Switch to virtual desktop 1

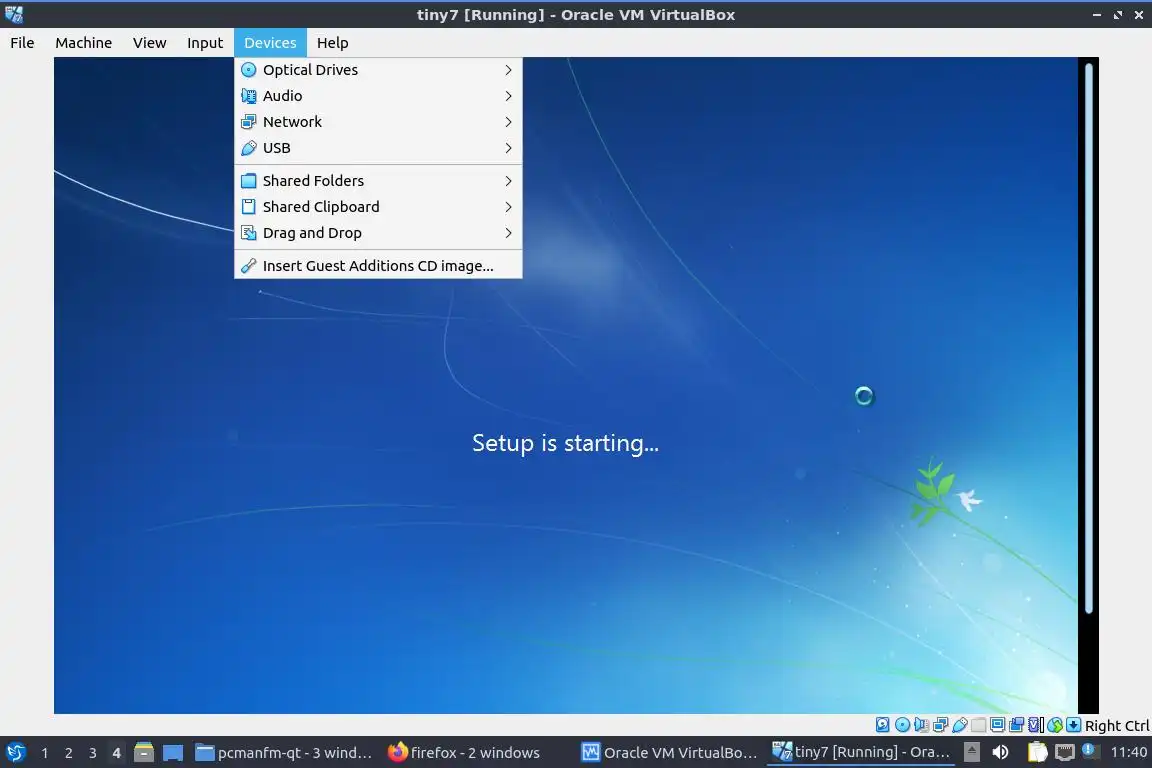tap(45, 753)
